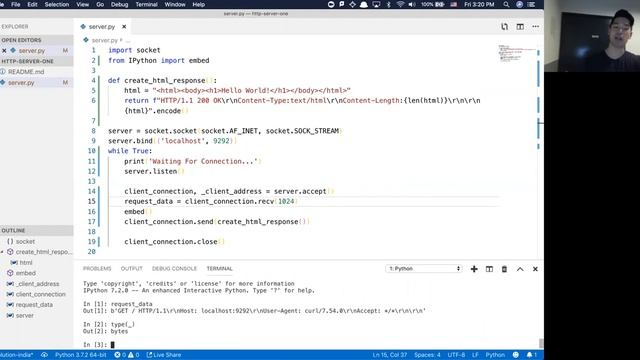Switch to the Debug Console tab
640x360 pixels.
(174, 269)
